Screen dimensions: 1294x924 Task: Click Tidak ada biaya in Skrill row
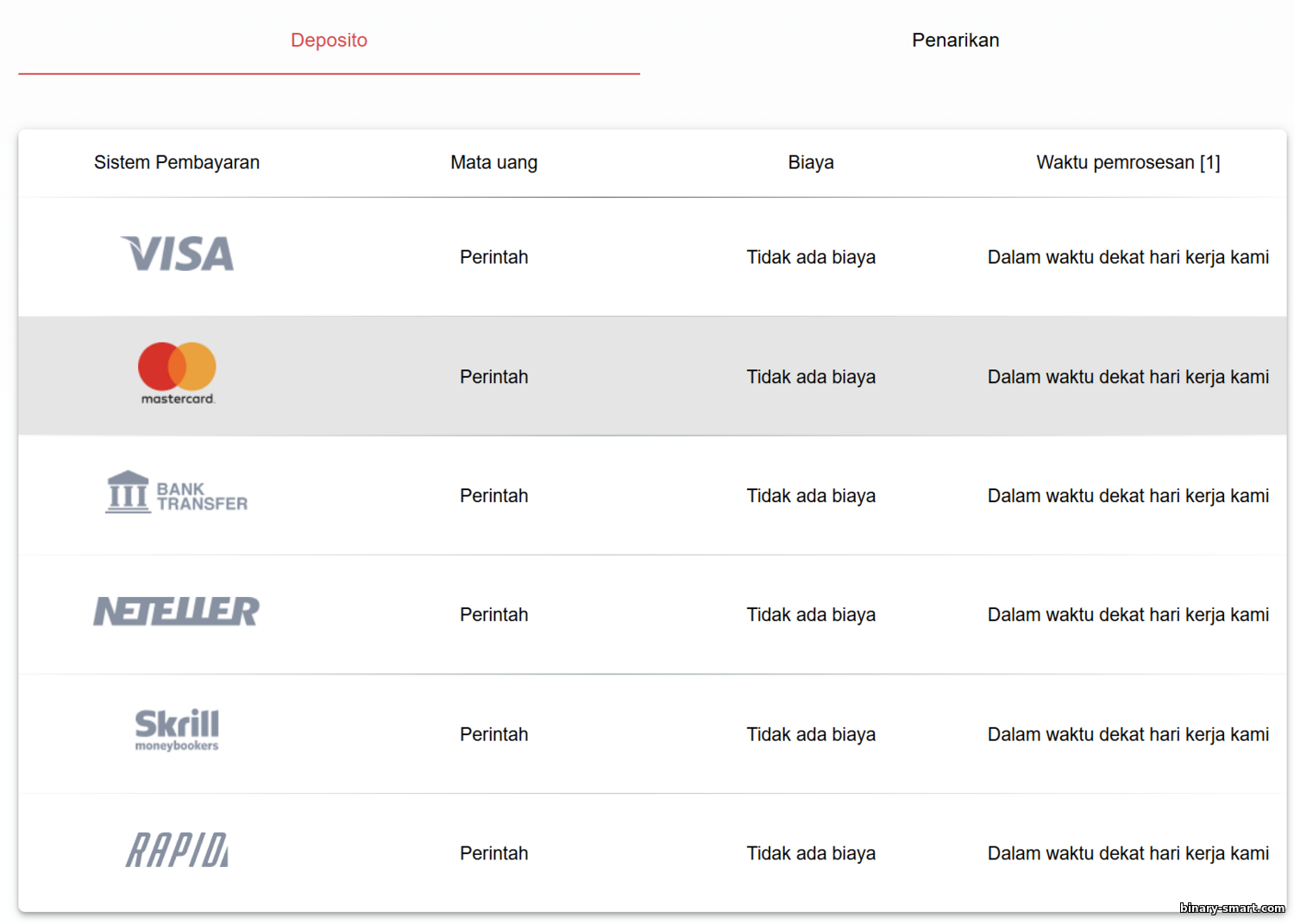(811, 734)
